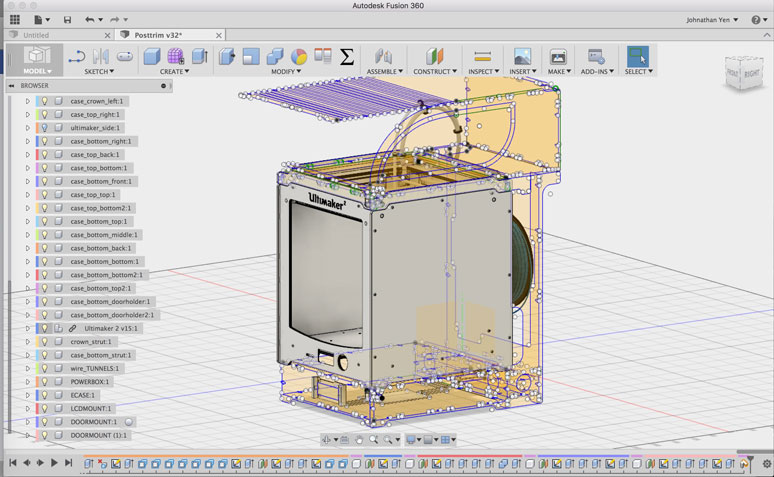Open the ASSEMBLE menu
Viewport: 774px width, 477px height.
click(x=384, y=72)
